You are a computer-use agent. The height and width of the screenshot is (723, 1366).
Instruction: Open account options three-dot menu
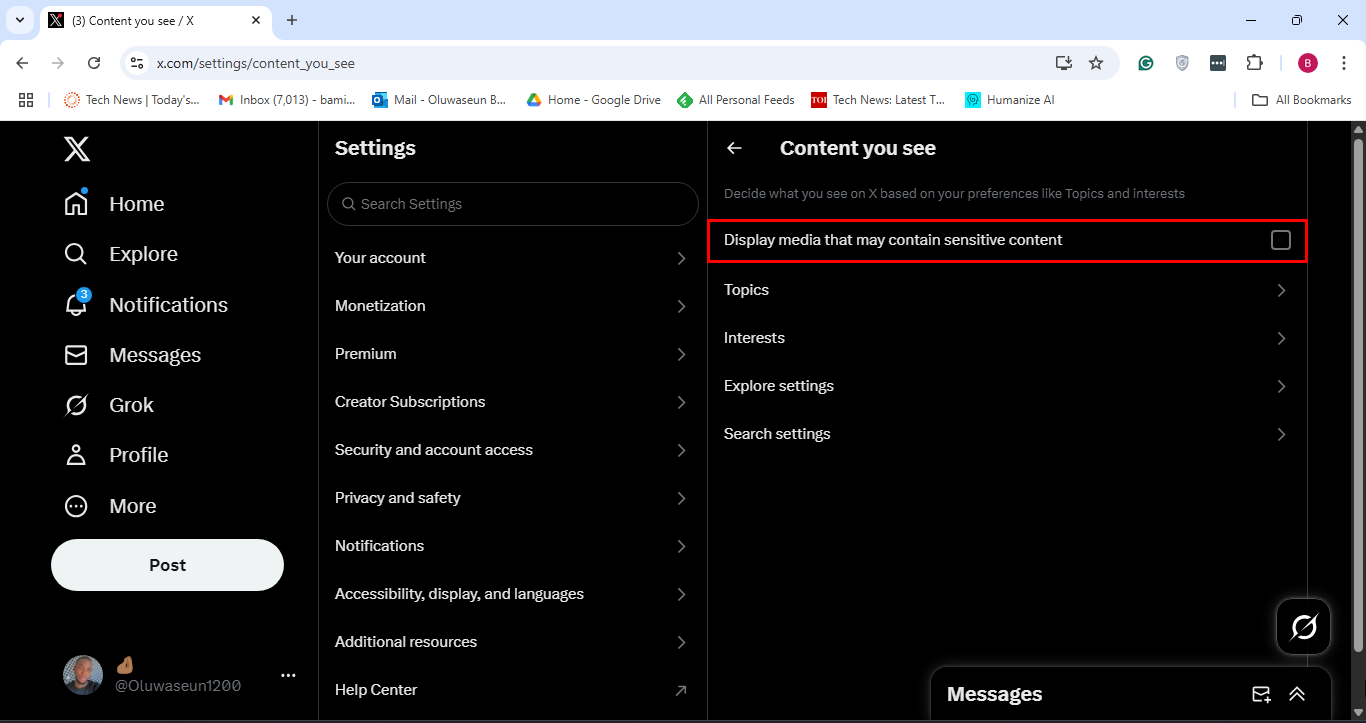[288, 675]
